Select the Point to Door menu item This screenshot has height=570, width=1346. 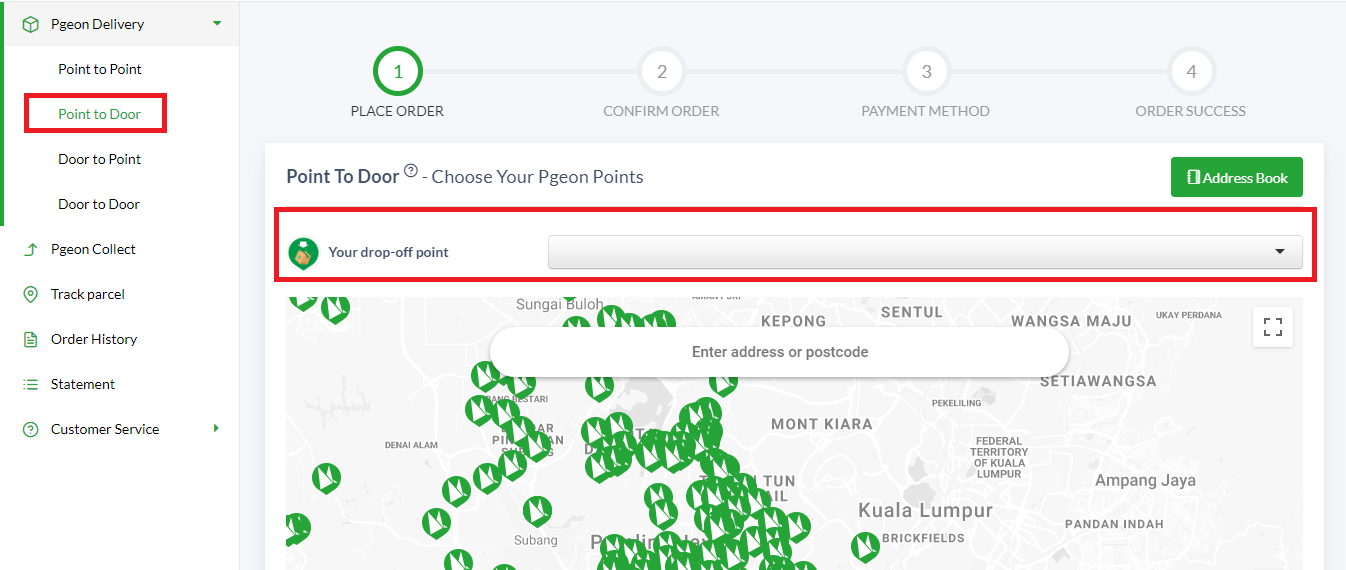coord(99,114)
